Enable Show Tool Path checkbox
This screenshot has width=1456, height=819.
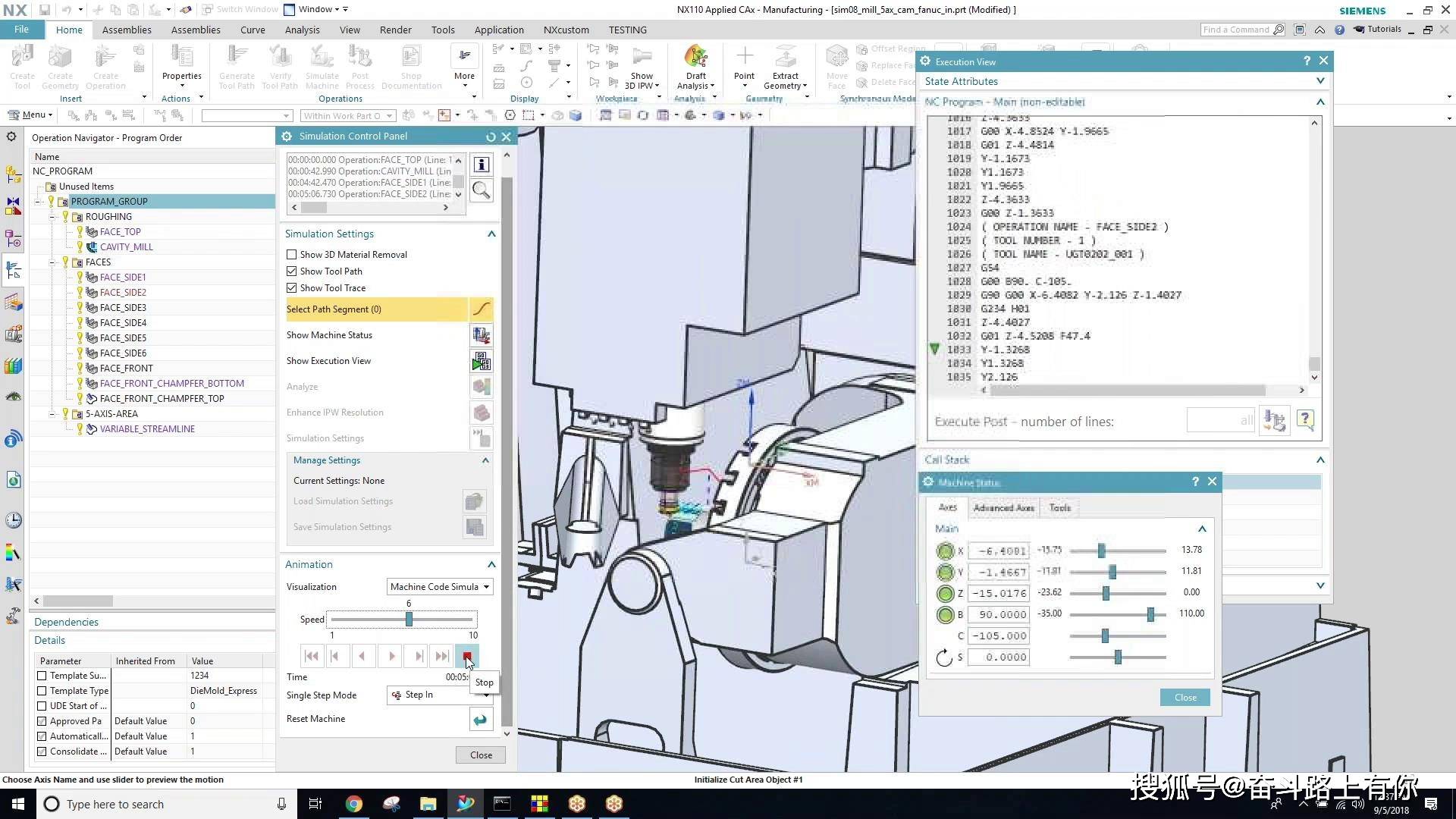(x=292, y=271)
